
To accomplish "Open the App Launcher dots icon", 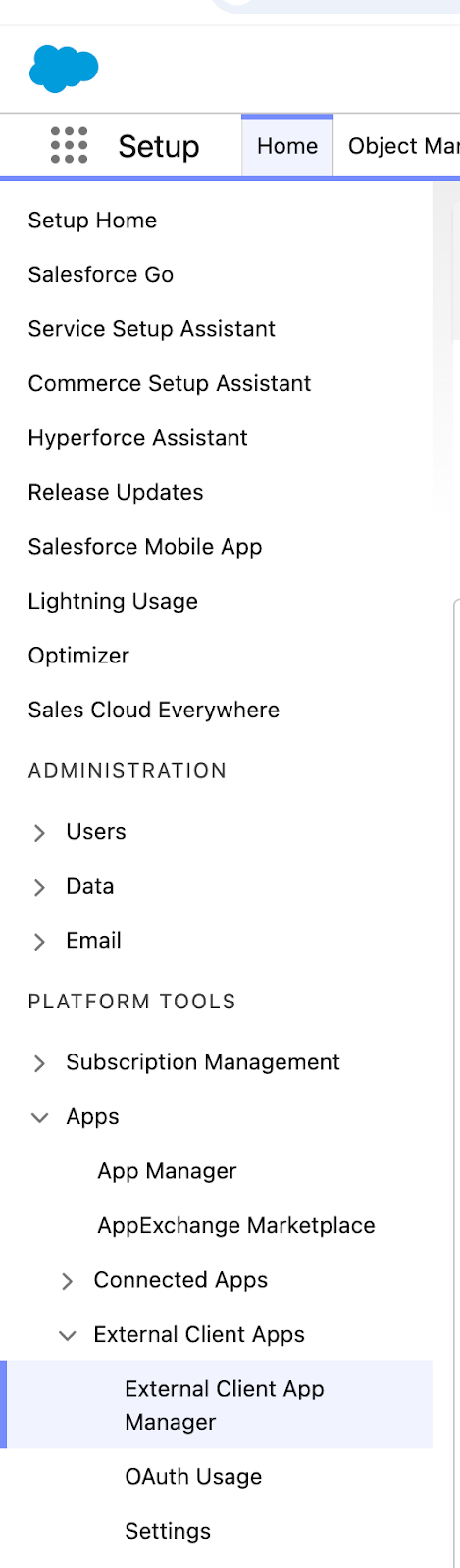I will coord(69,145).
